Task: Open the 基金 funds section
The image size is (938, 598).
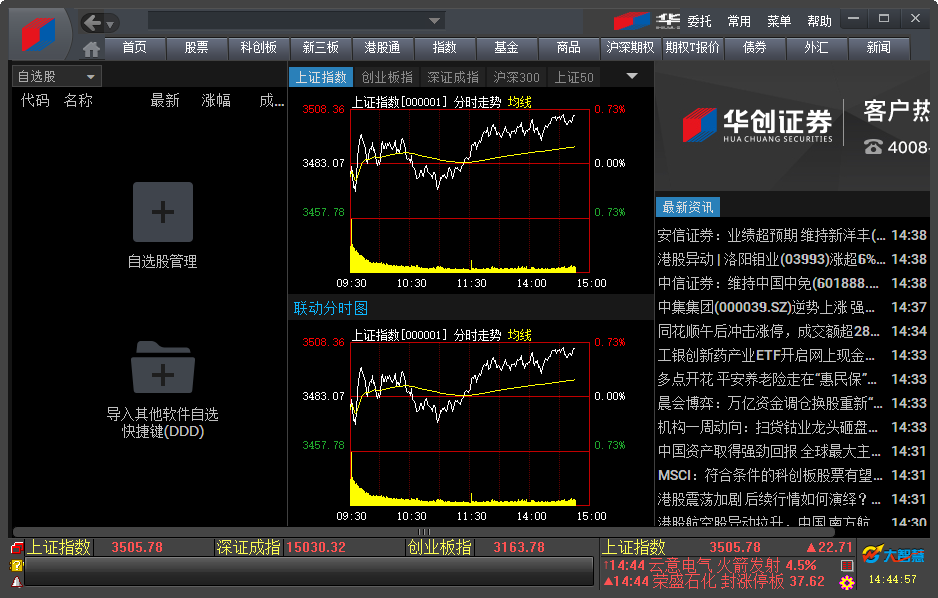Action: 506,47
